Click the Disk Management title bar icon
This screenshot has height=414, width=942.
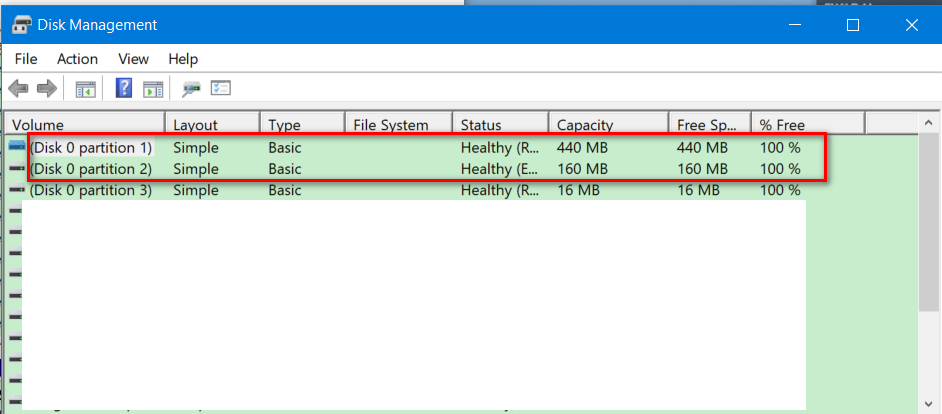(22, 25)
